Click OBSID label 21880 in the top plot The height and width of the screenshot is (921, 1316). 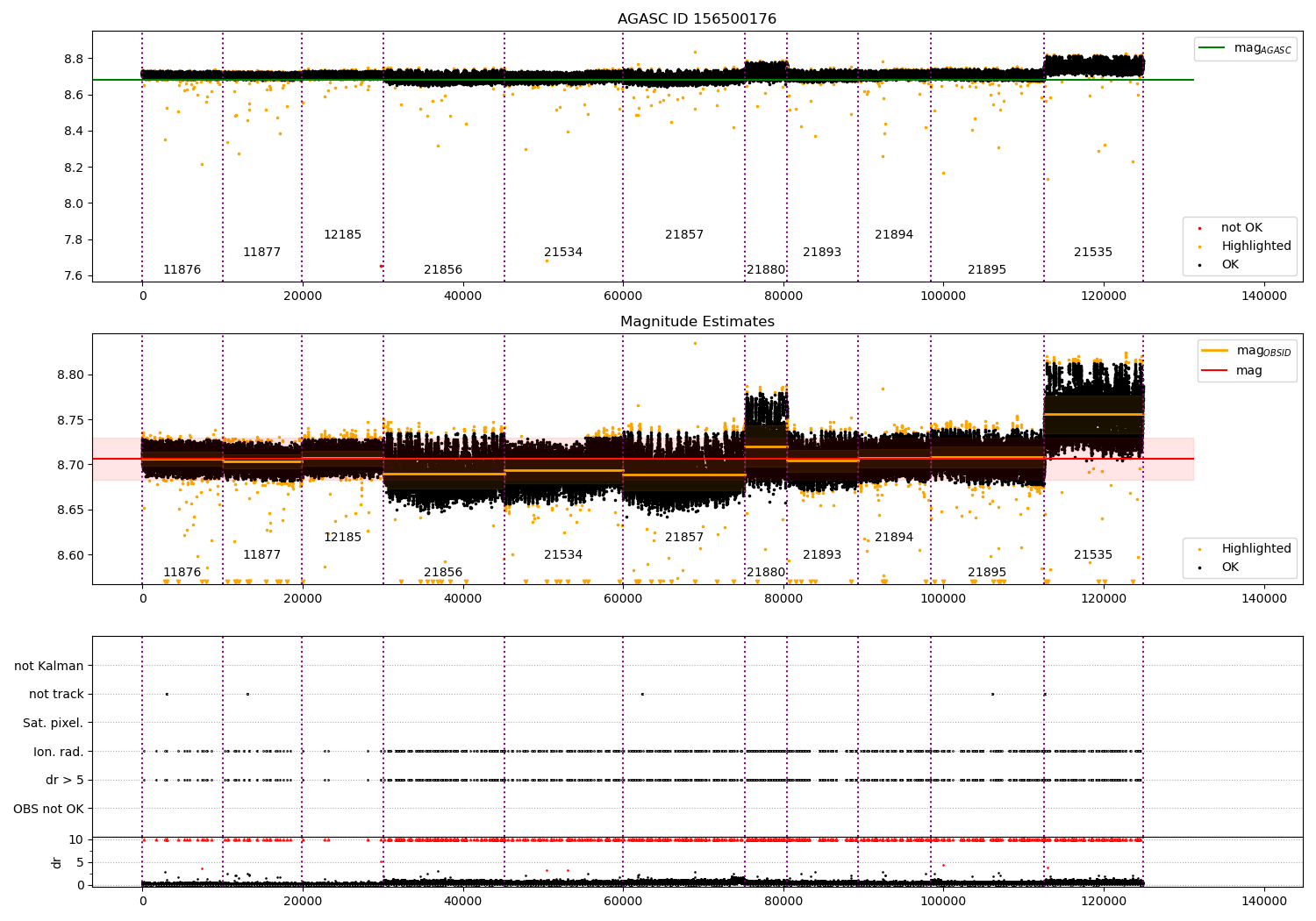click(x=766, y=270)
